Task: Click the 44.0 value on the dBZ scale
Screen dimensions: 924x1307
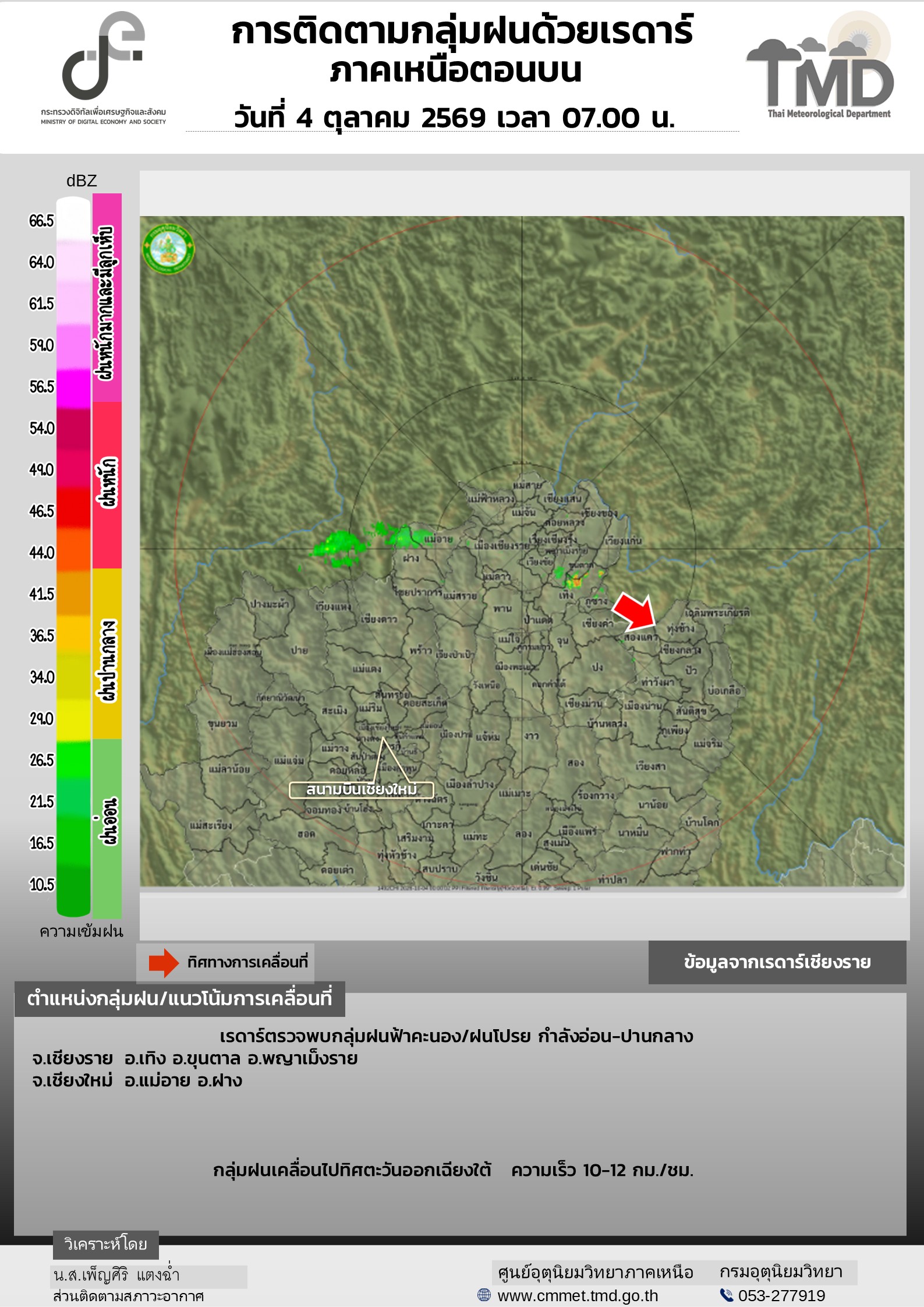Action: click(x=41, y=553)
